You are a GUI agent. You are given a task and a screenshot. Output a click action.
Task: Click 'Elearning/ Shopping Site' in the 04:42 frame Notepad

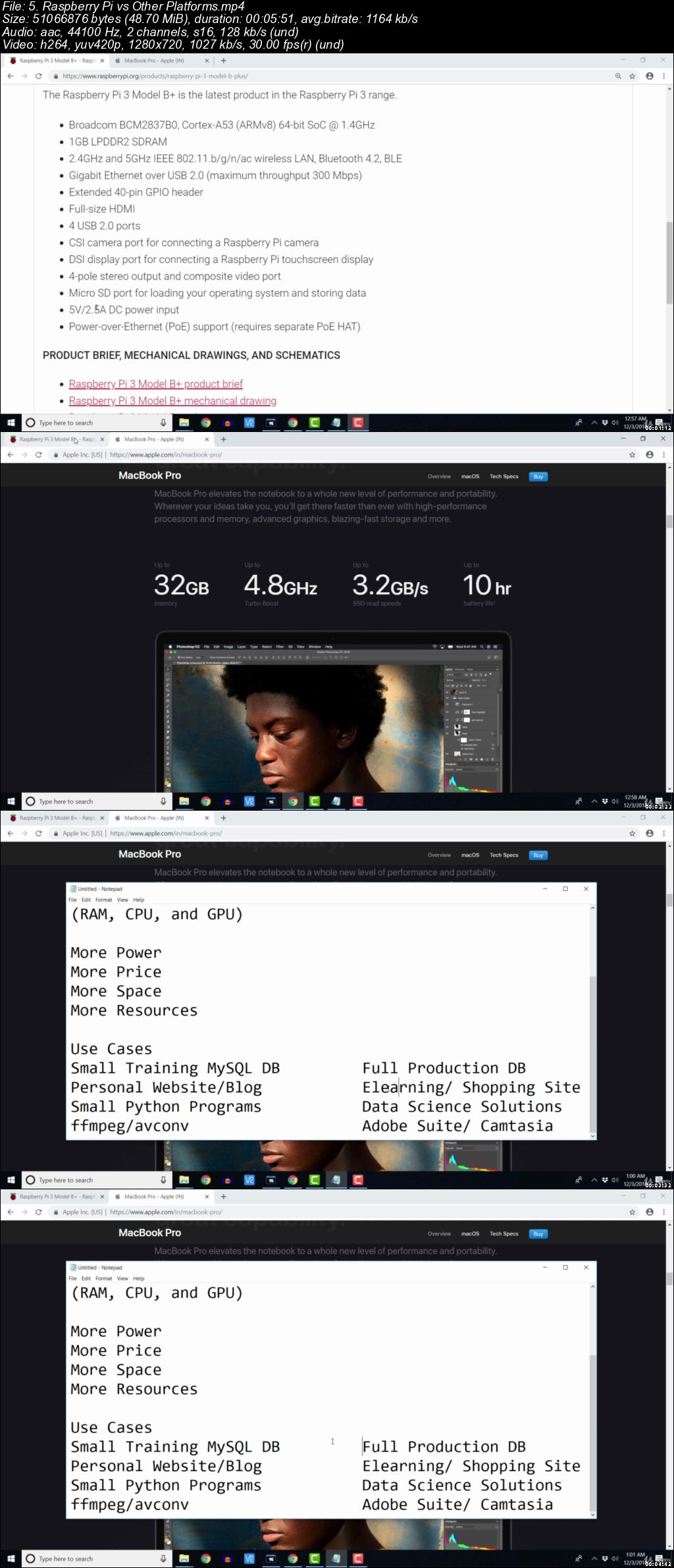pos(471,1466)
